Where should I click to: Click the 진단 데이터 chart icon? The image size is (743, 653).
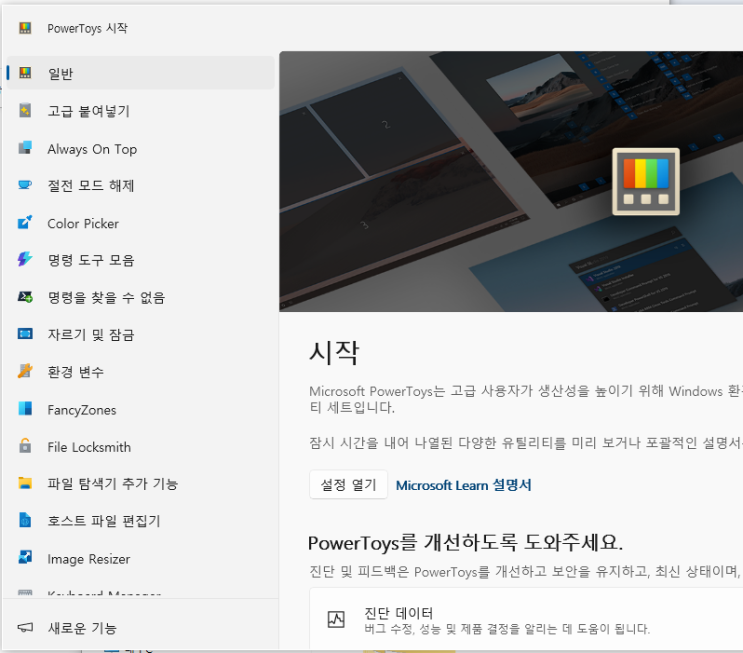[x=336, y=619]
